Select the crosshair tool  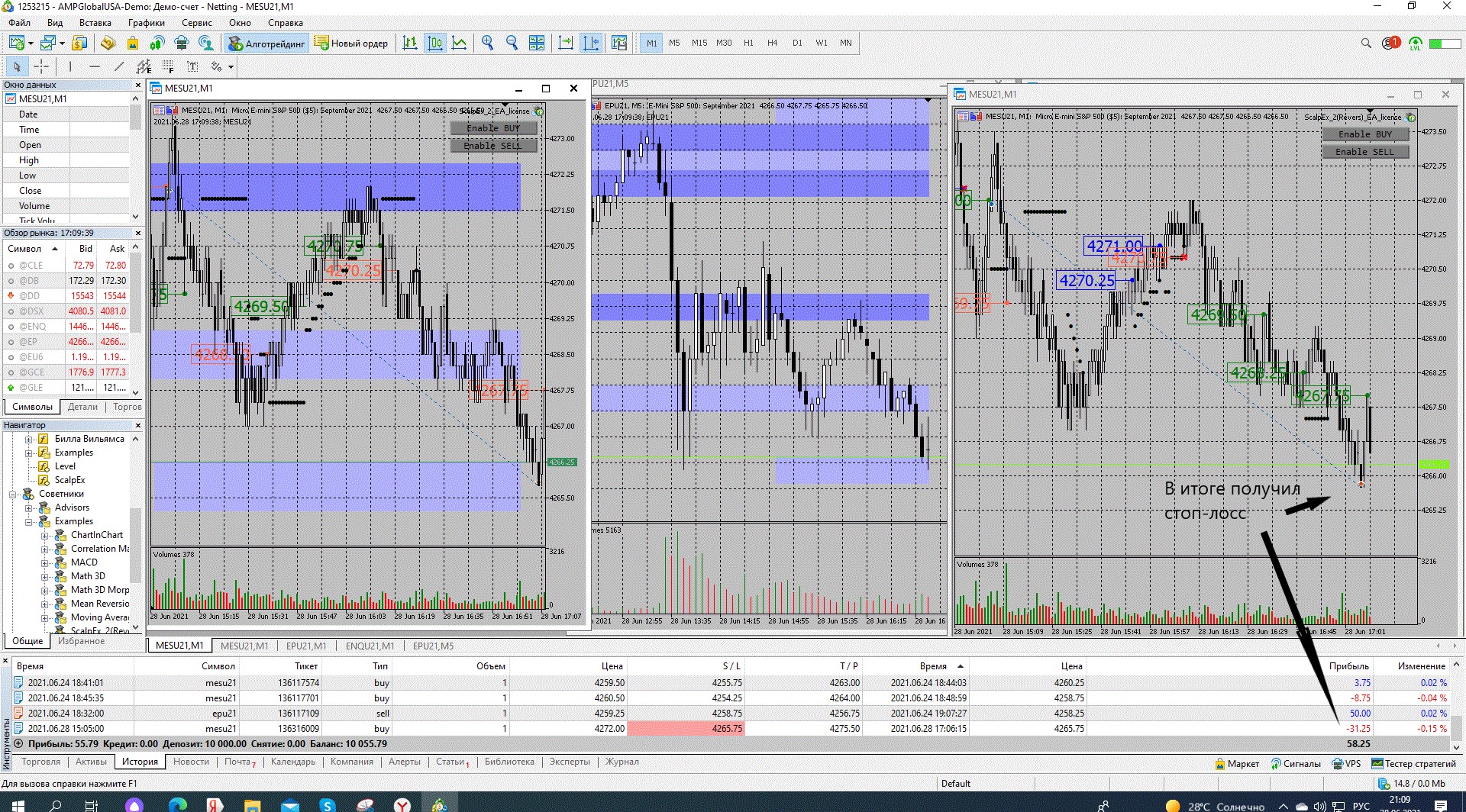point(41,66)
